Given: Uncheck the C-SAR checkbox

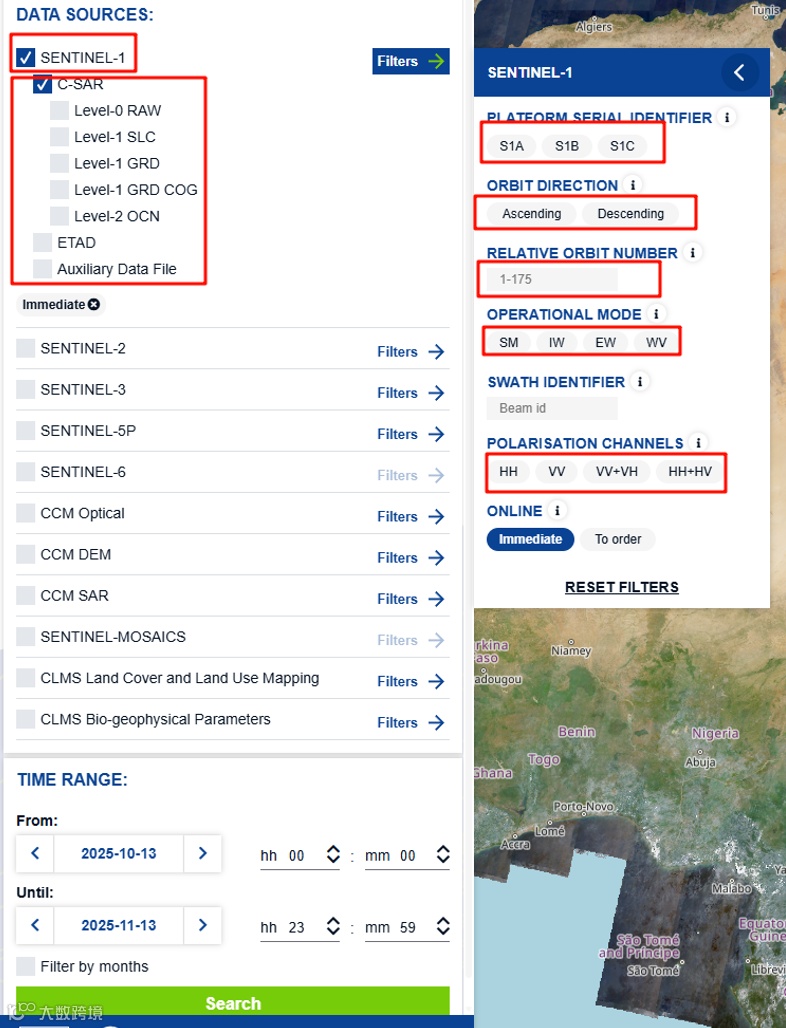Looking at the screenshot, I should point(43,85).
